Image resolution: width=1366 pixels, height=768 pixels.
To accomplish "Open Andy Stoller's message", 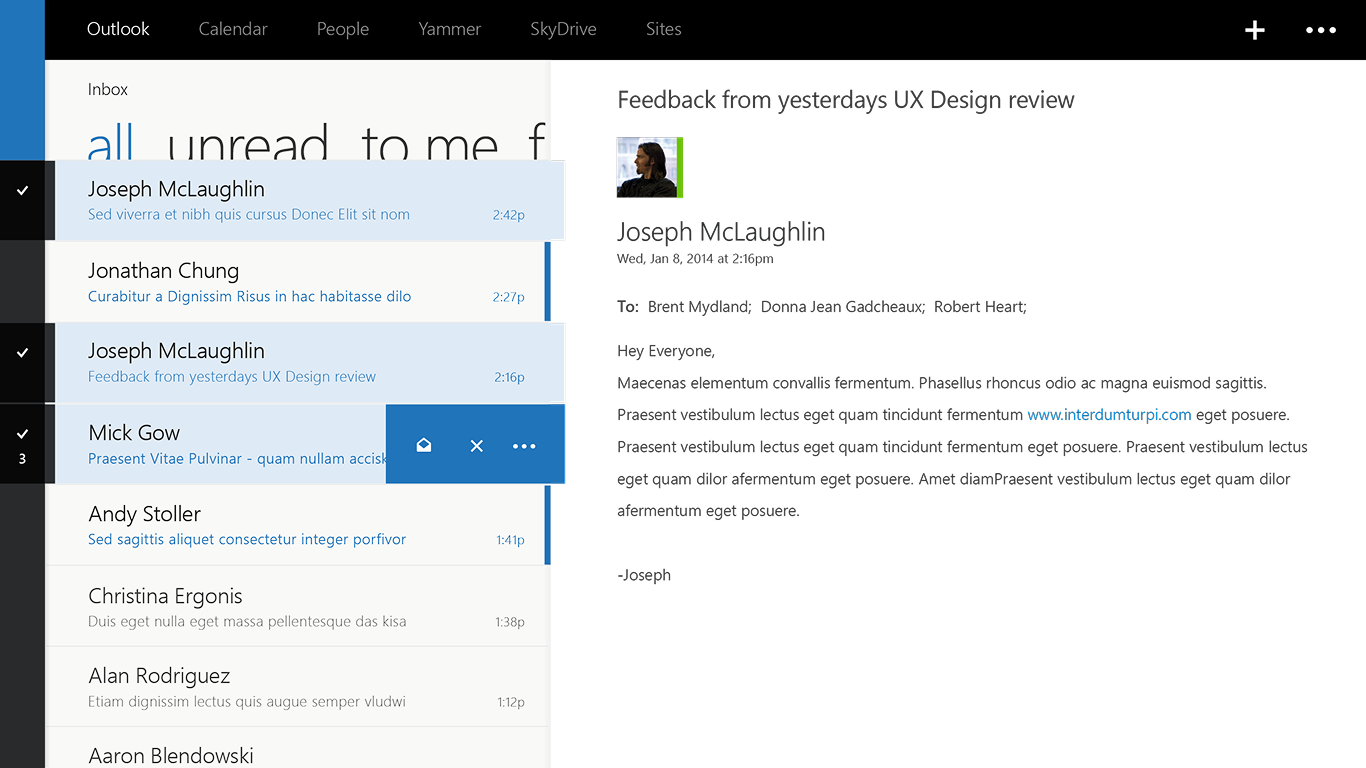I will (298, 525).
